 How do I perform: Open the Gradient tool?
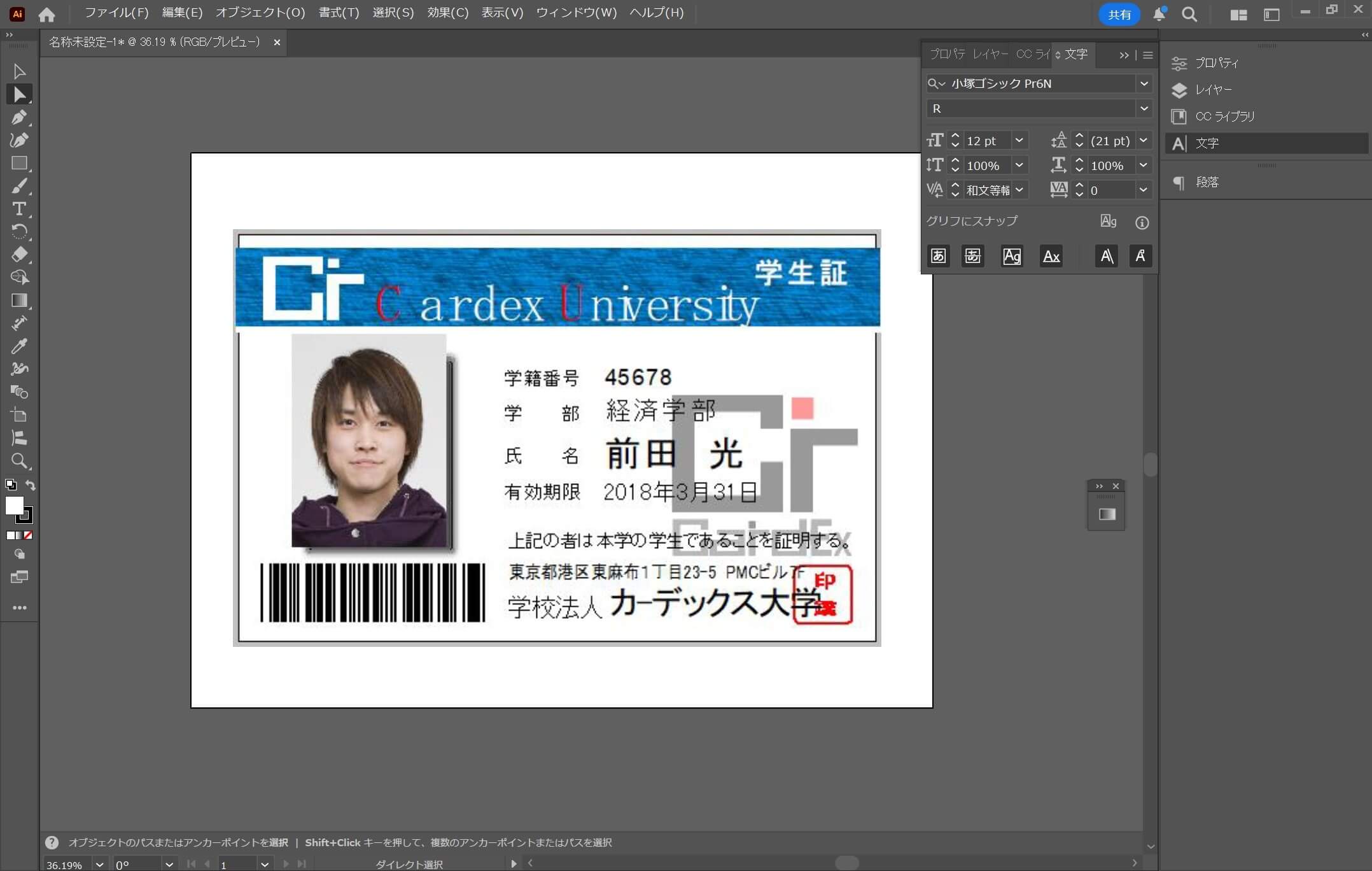click(x=19, y=301)
